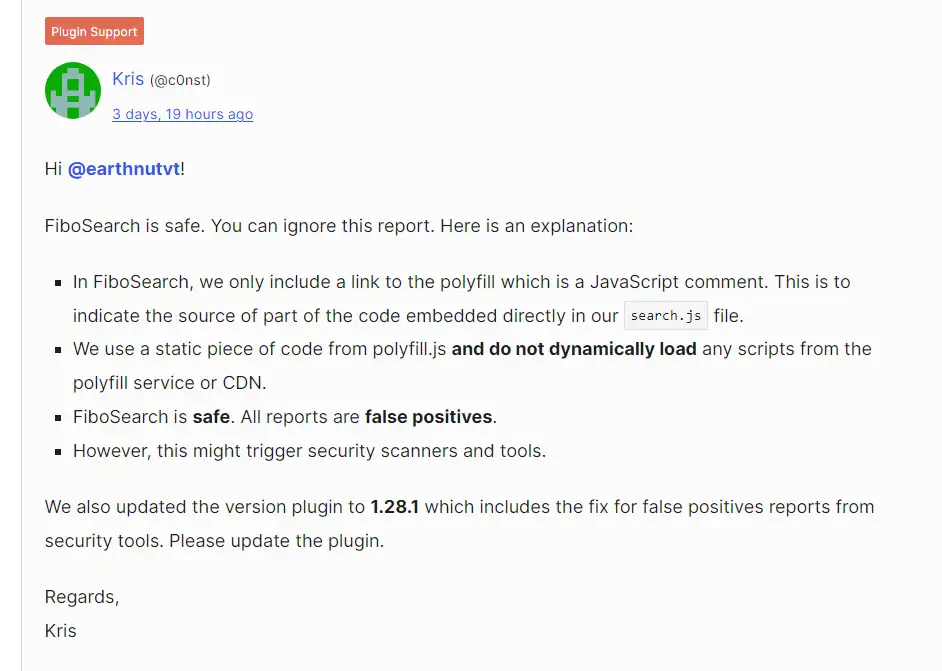Click the search.js inline code snippet
Image resolution: width=942 pixels, height=671 pixels.
tap(666, 316)
